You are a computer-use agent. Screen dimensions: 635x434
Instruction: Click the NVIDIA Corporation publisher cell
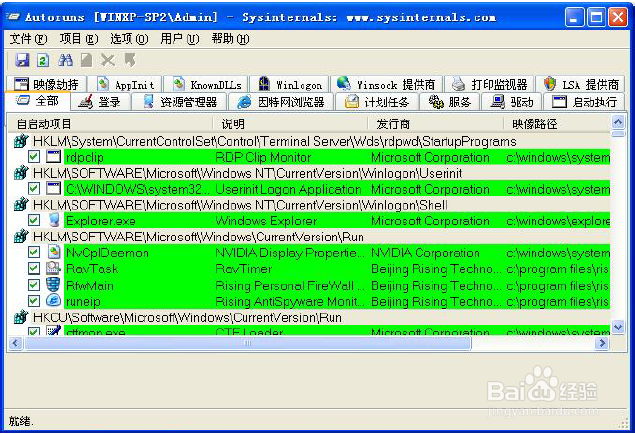[x=425, y=253]
